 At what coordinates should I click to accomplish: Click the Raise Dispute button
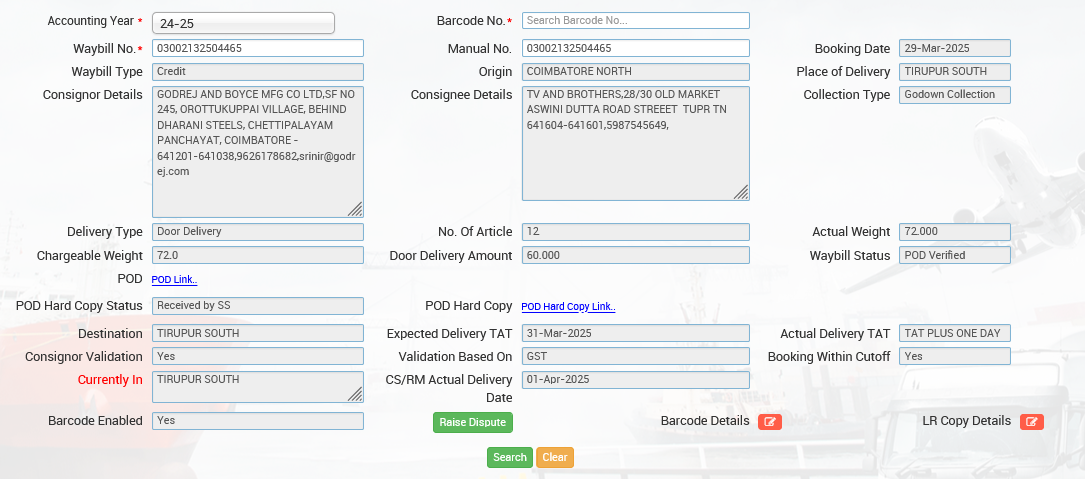pos(472,422)
